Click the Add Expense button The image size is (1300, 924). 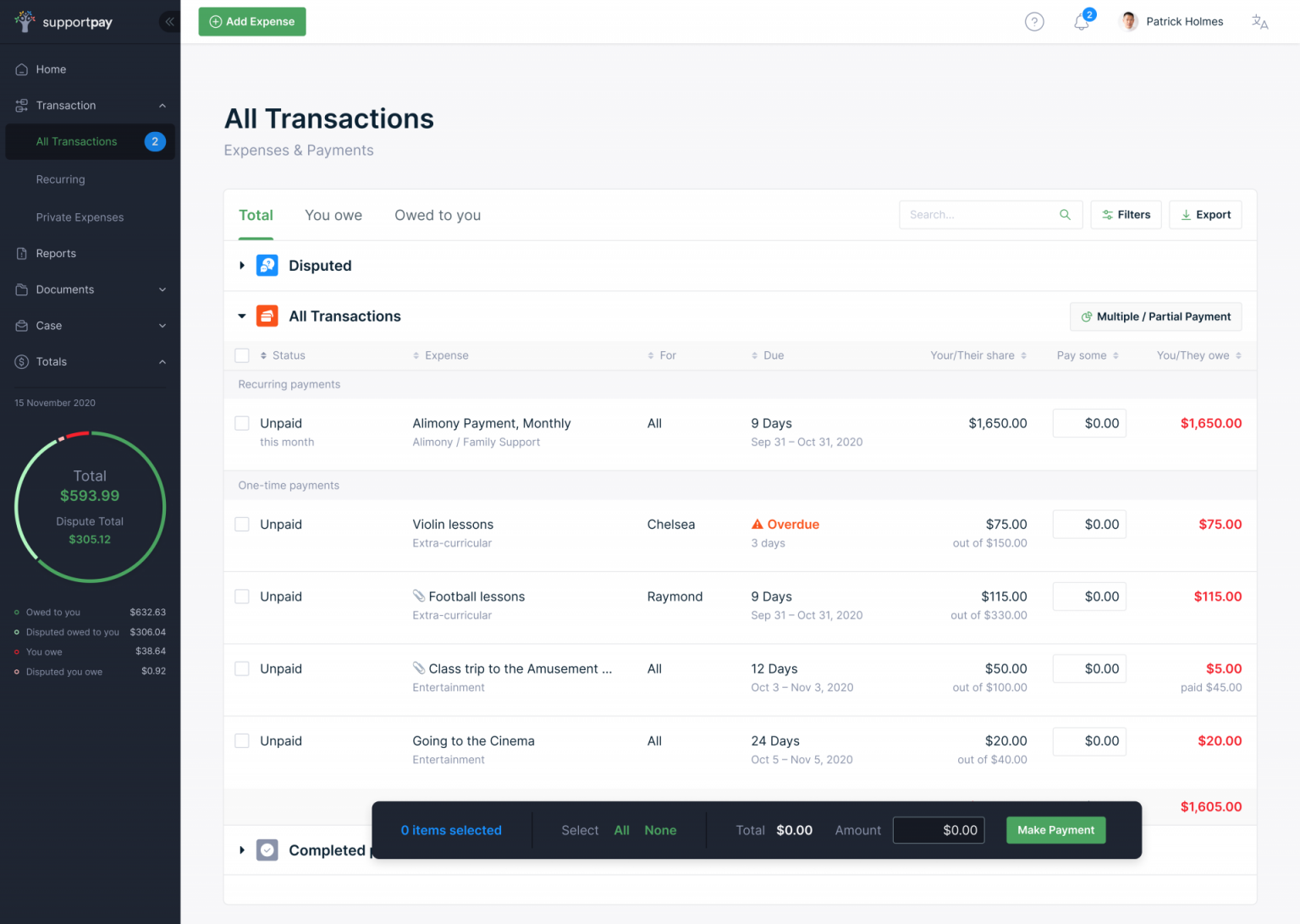click(251, 21)
